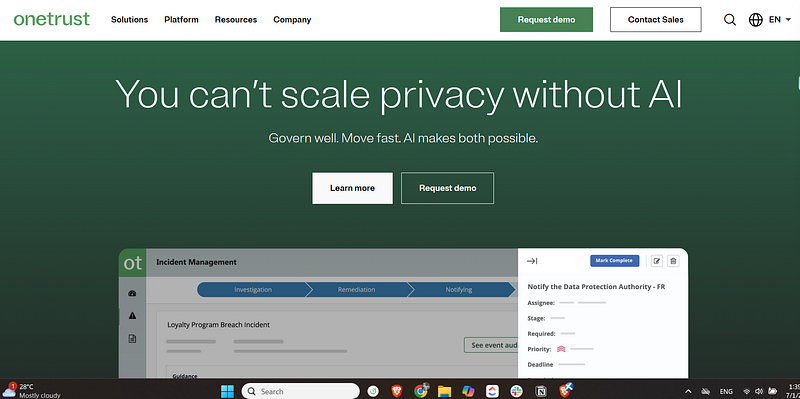
Task: Click the outlined Request demo hero button
Action: 447,188
